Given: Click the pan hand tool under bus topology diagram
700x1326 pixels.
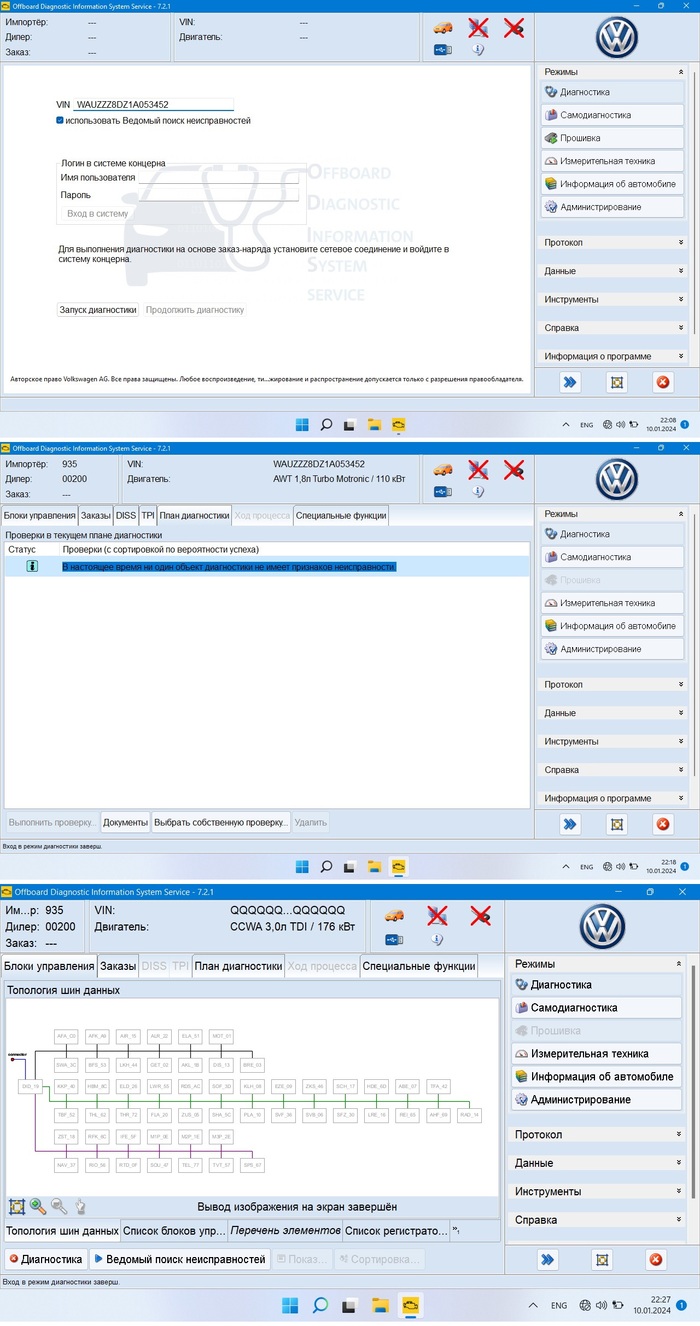Looking at the screenshot, I should coord(80,1207).
